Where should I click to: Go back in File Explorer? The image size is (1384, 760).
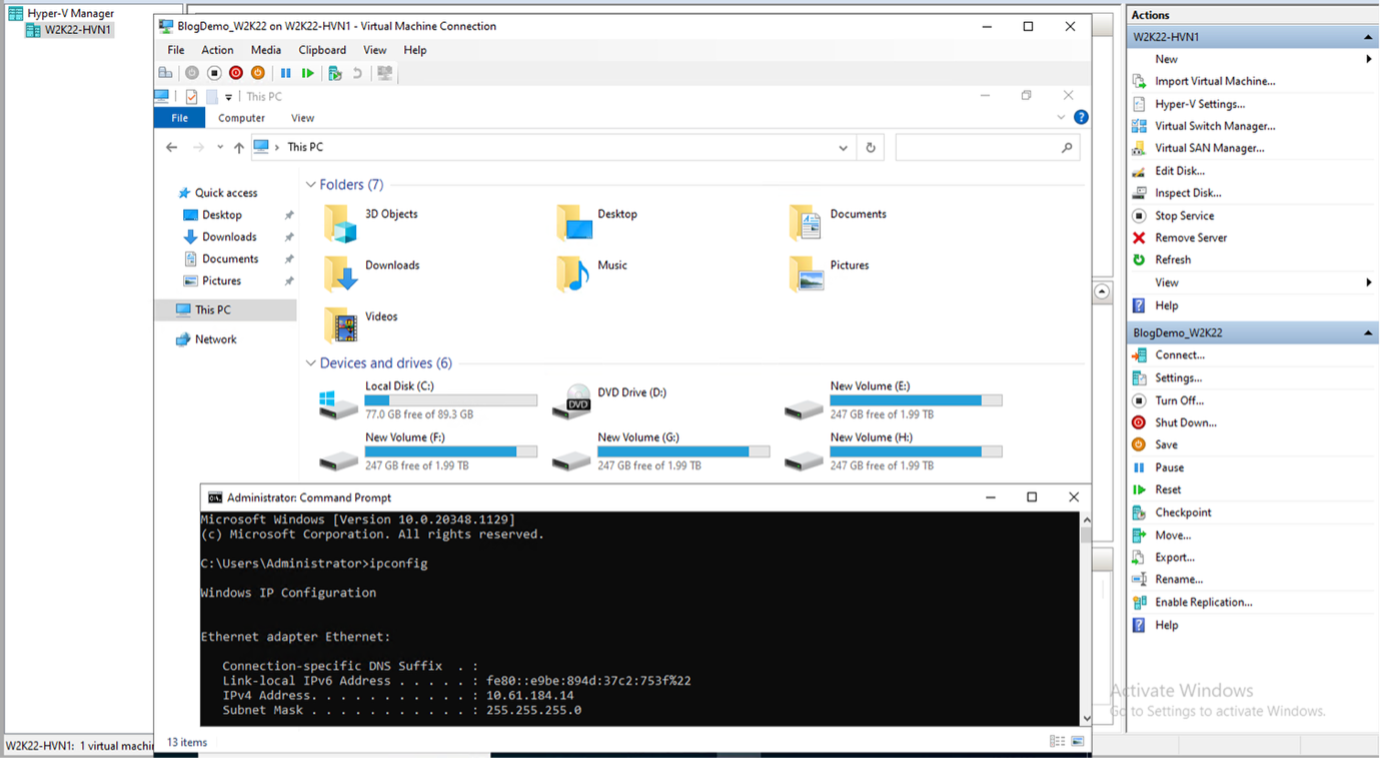coord(172,148)
